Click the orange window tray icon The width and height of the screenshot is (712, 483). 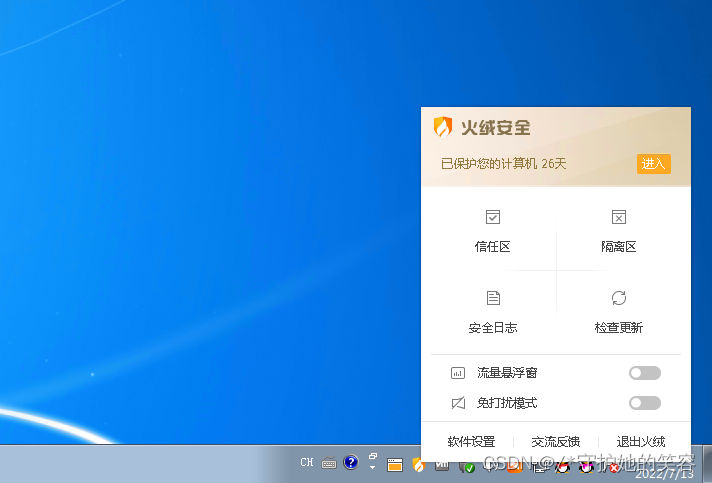[395, 465]
